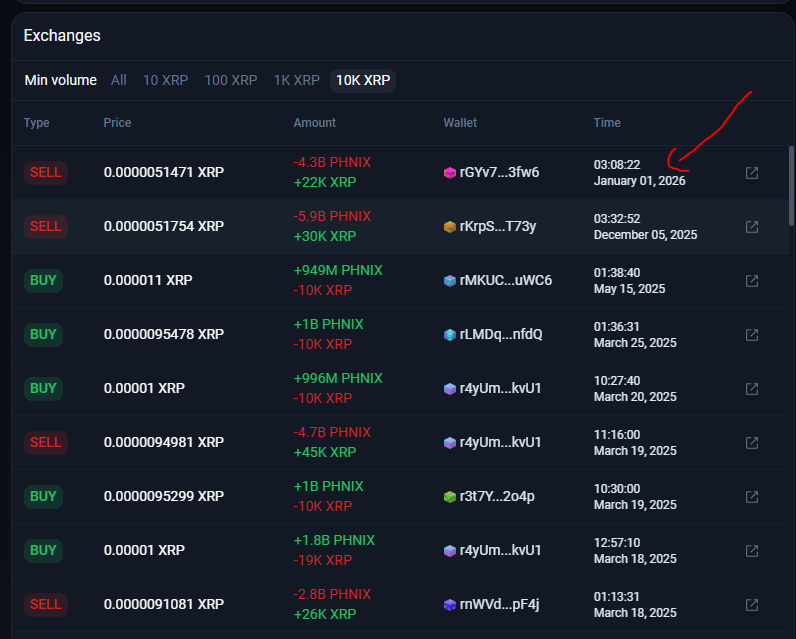Image resolution: width=796 pixels, height=639 pixels.
Task: Click amount +1.8B PHNIX
Action: 334,541
